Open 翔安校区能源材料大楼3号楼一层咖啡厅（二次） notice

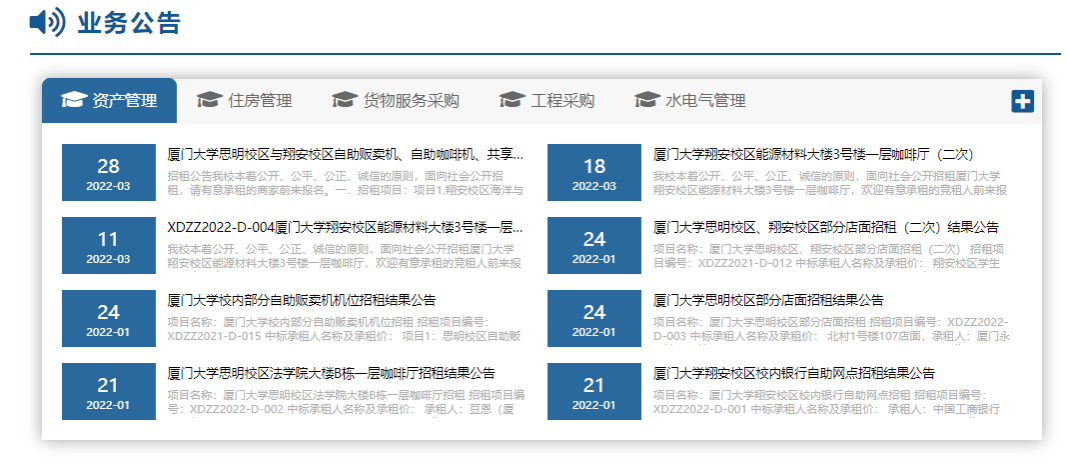[813, 154]
